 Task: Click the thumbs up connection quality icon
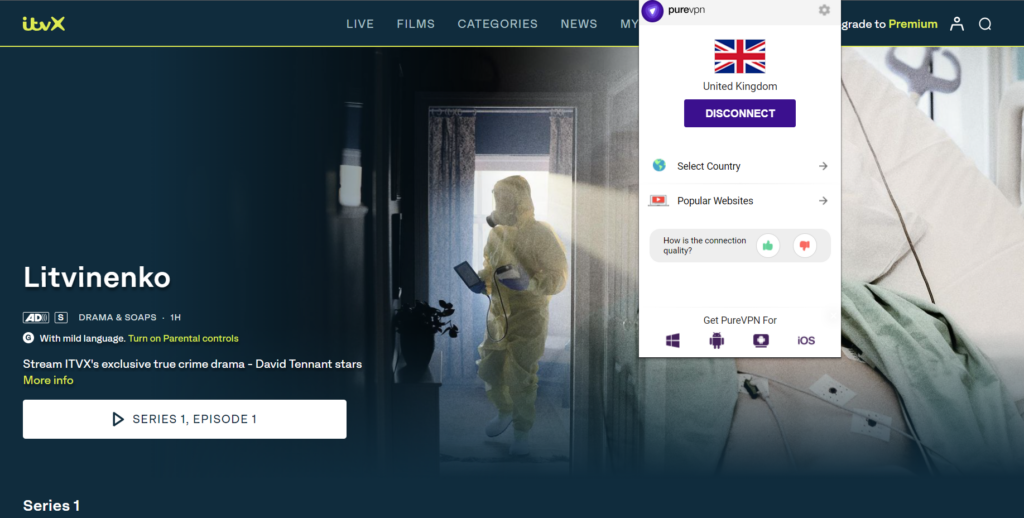(768, 245)
